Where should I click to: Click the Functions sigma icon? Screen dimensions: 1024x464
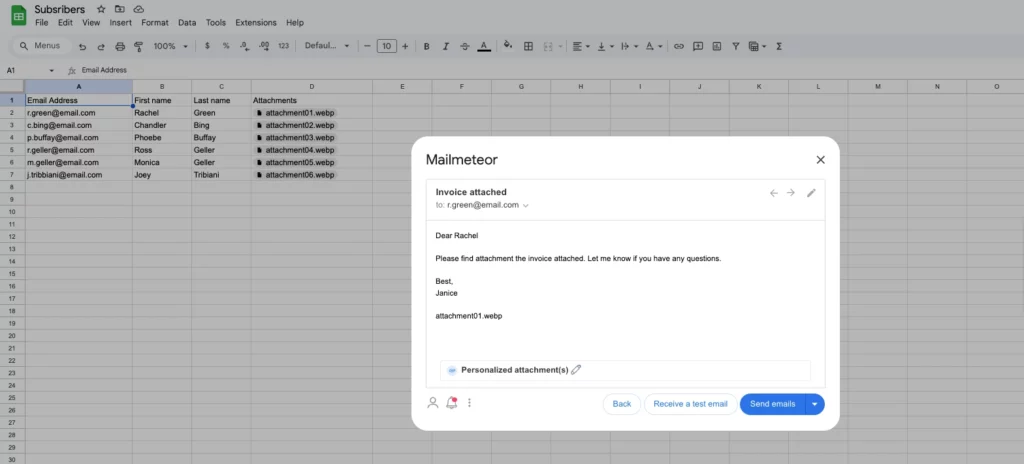coord(779,46)
